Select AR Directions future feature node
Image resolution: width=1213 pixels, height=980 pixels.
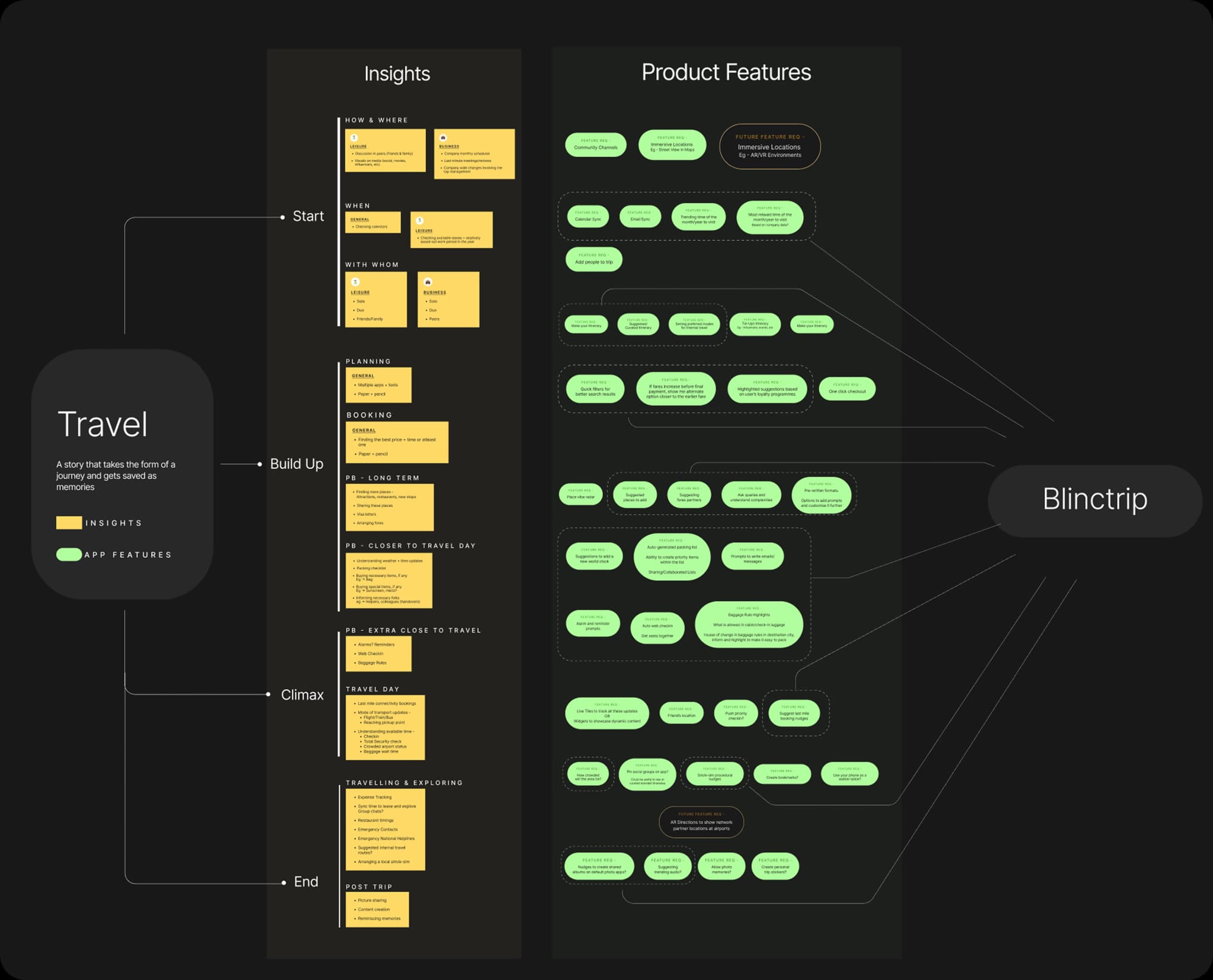click(701, 822)
